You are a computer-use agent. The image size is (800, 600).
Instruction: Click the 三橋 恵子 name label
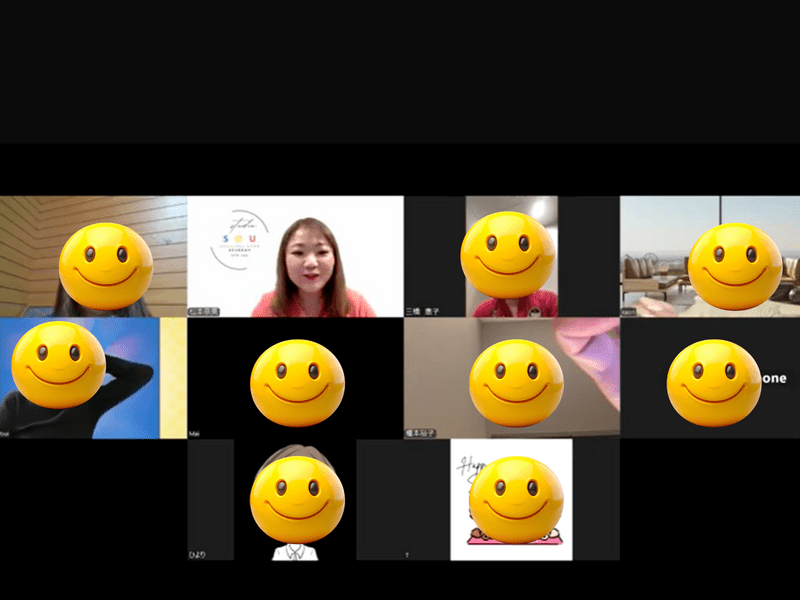(x=423, y=311)
